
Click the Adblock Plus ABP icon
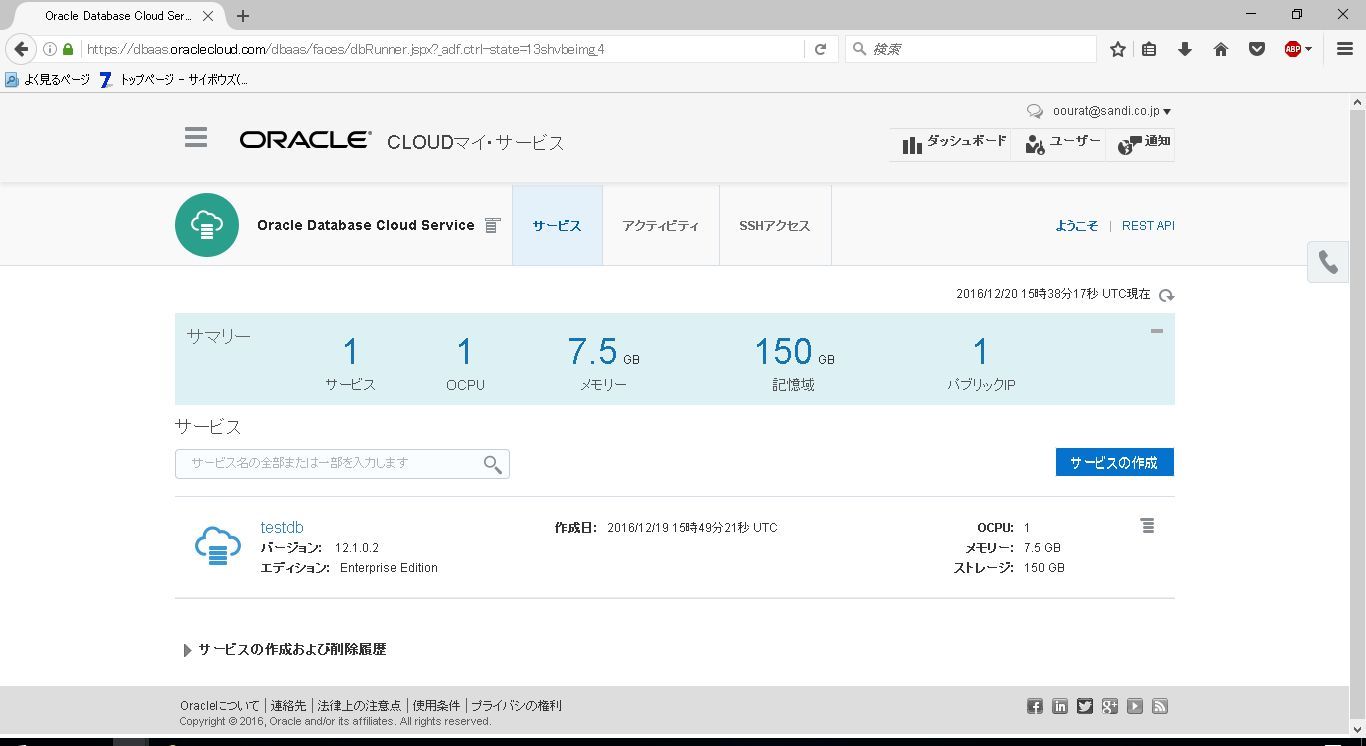click(x=1292, y=49)
